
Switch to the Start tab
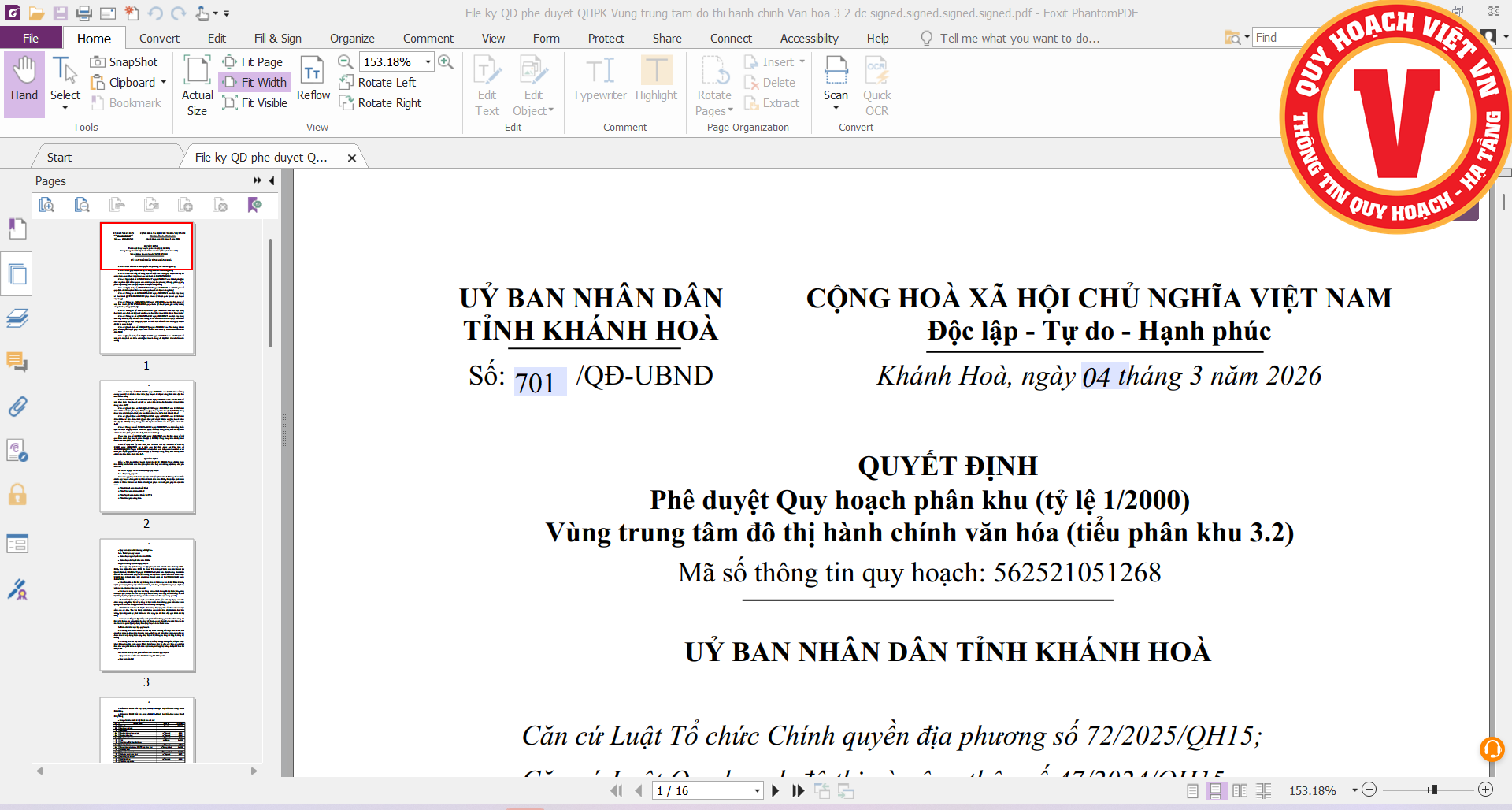tap(59, 157)
